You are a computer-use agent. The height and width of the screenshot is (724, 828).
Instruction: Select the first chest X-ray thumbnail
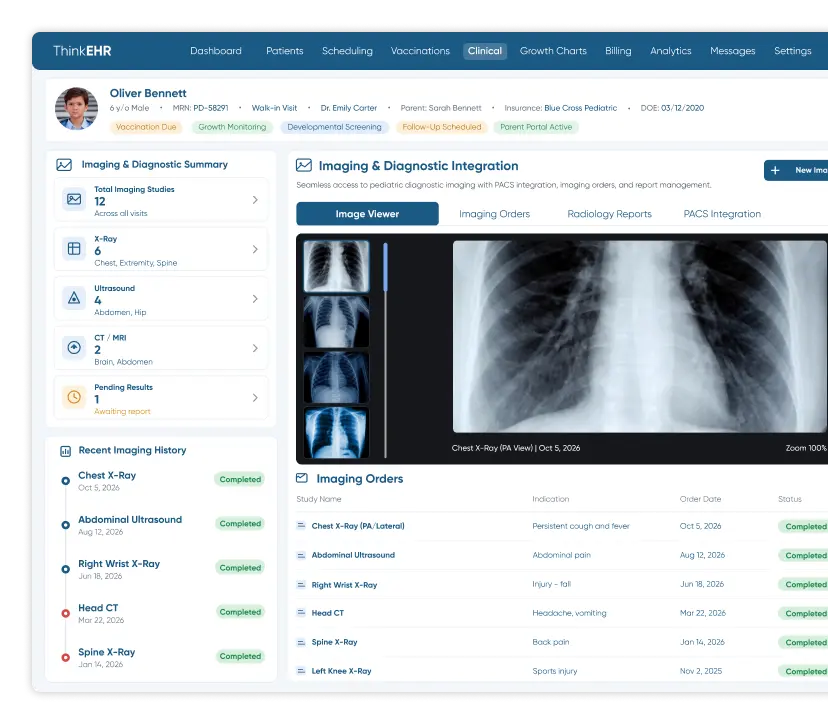[336, 266]
